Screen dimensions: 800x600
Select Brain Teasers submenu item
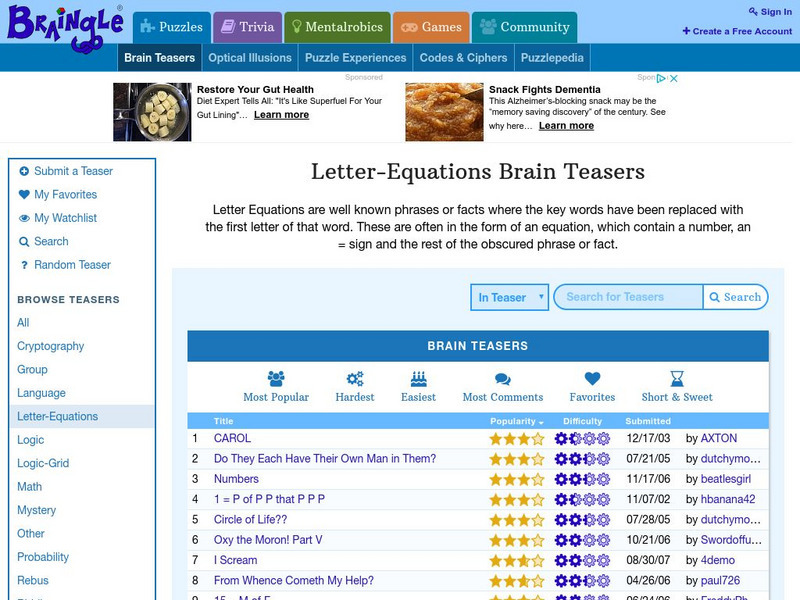[x=160, y=58]
